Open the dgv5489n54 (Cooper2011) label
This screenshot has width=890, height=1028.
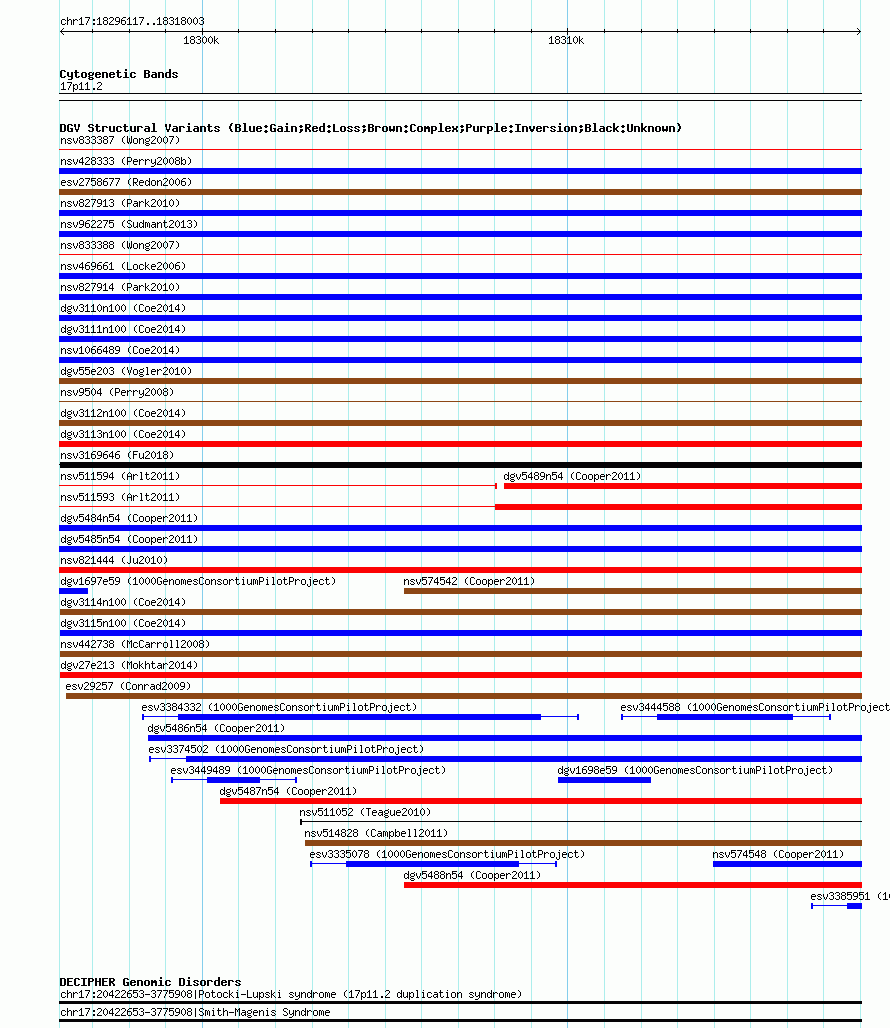(572, 477)
